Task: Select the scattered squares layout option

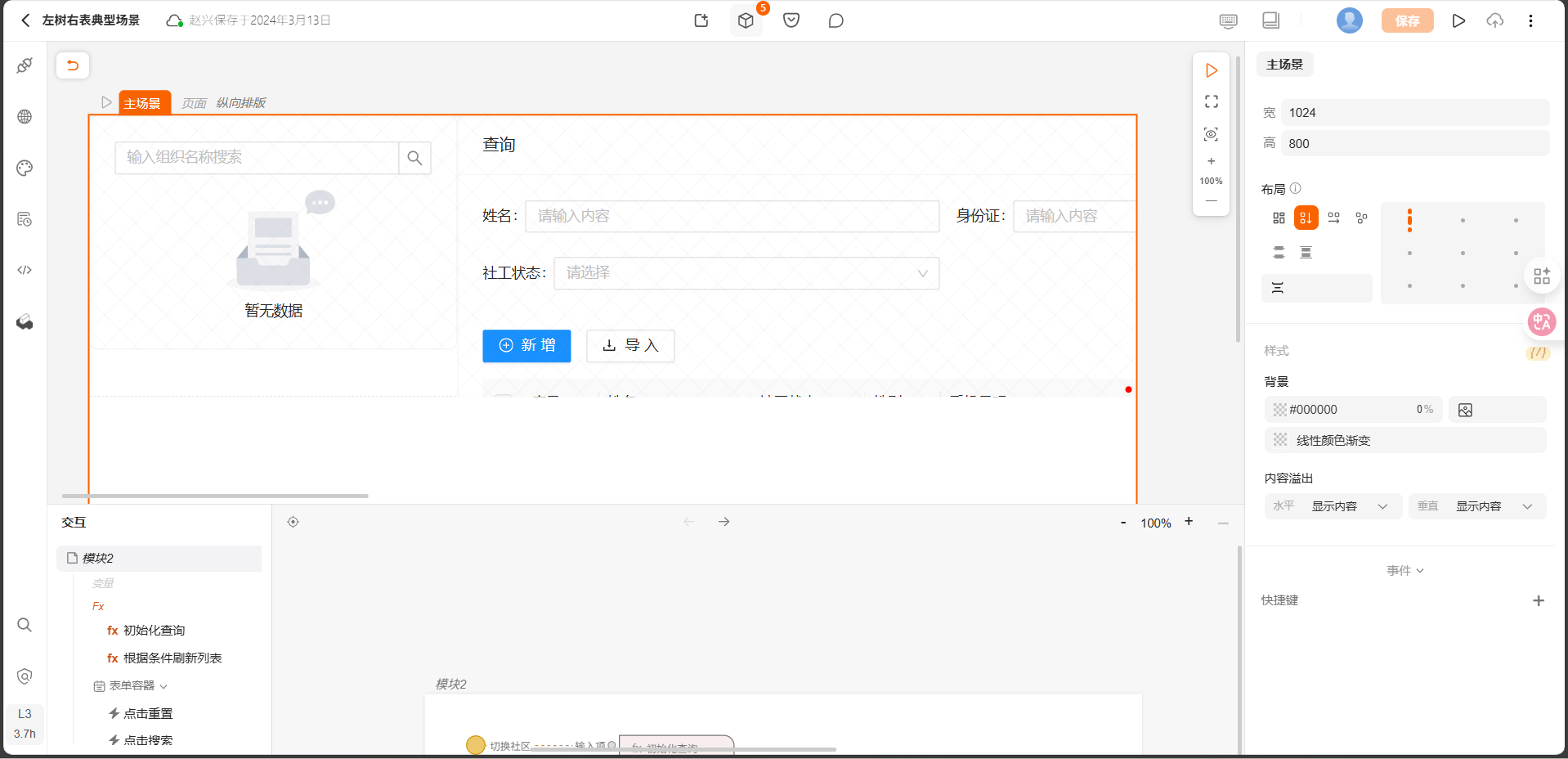Action: tap(1361, 218)
